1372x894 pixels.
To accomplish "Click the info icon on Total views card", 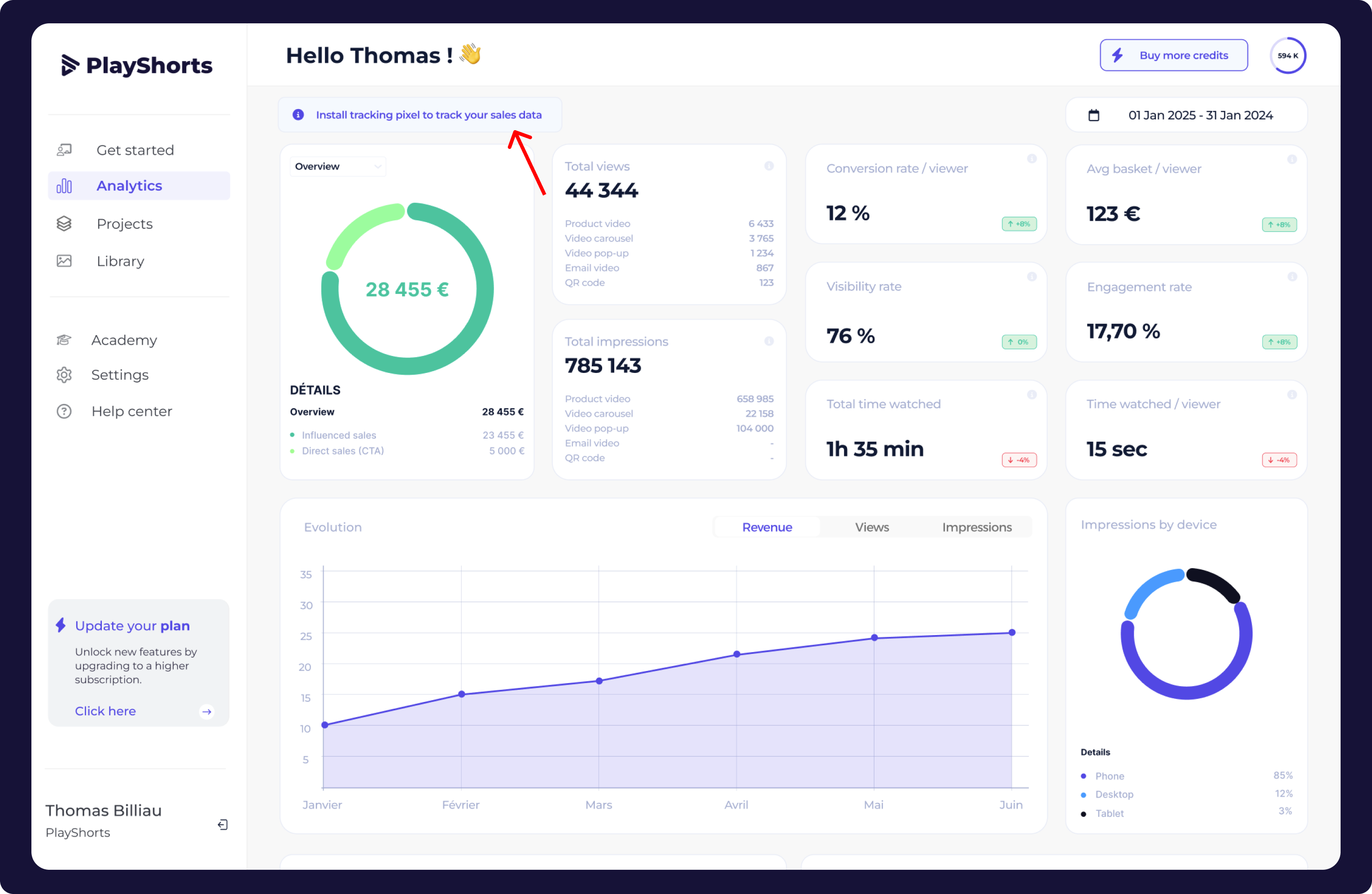I will point(769,166).
